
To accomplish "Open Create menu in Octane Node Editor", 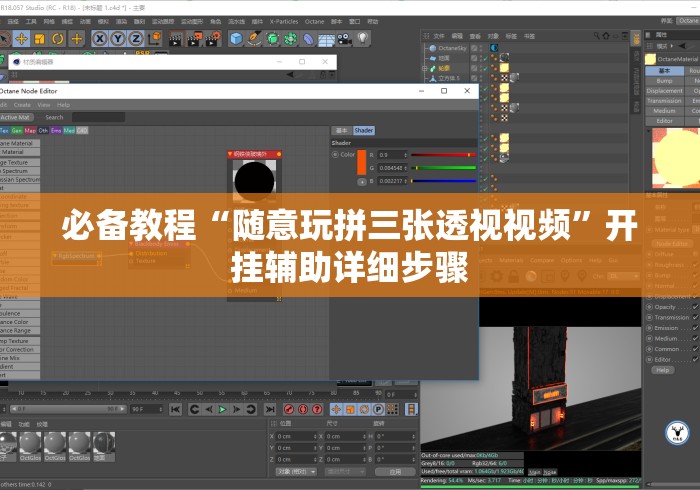I will 22,105.
